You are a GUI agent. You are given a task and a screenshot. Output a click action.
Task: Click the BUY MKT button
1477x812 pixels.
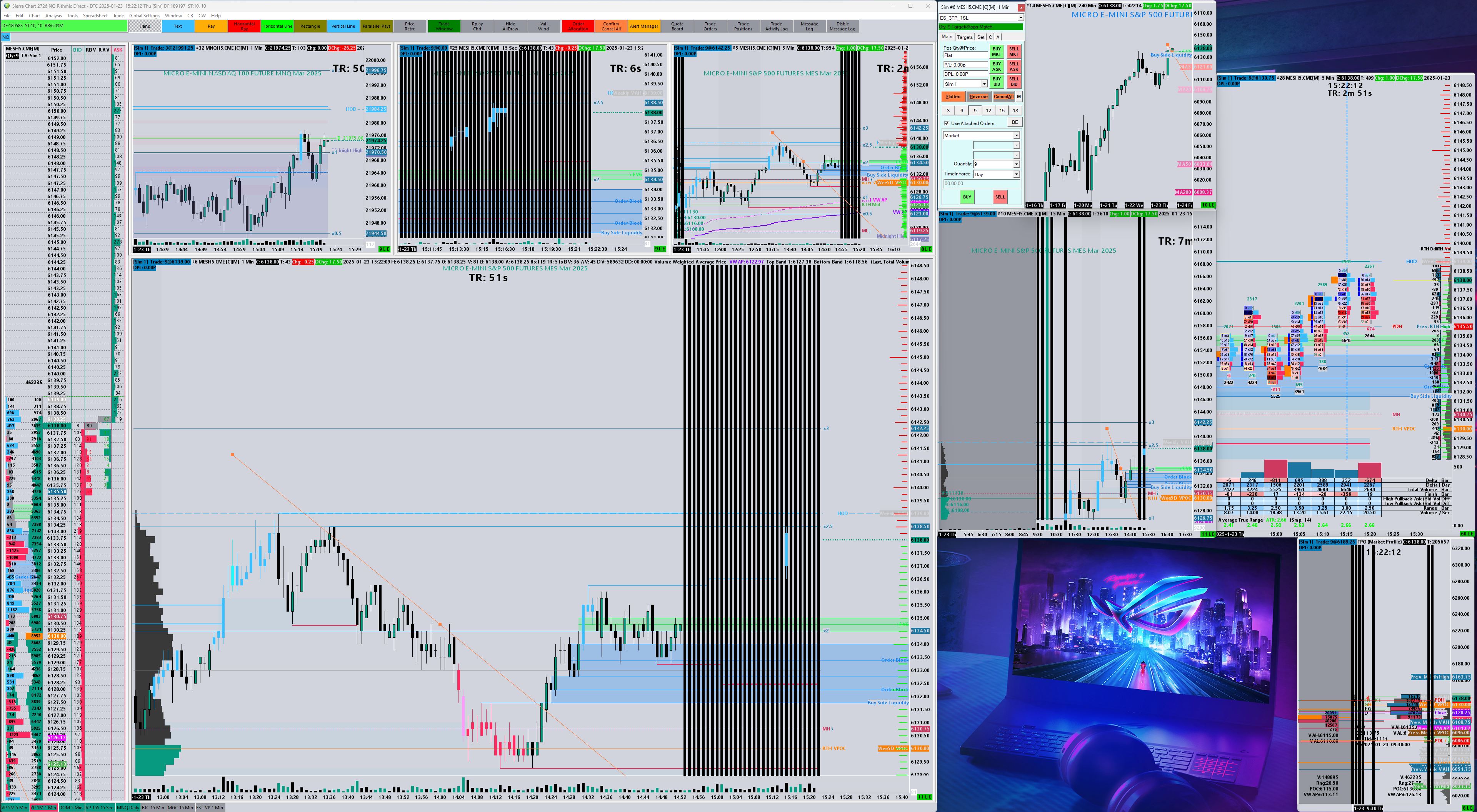[997, 52]
